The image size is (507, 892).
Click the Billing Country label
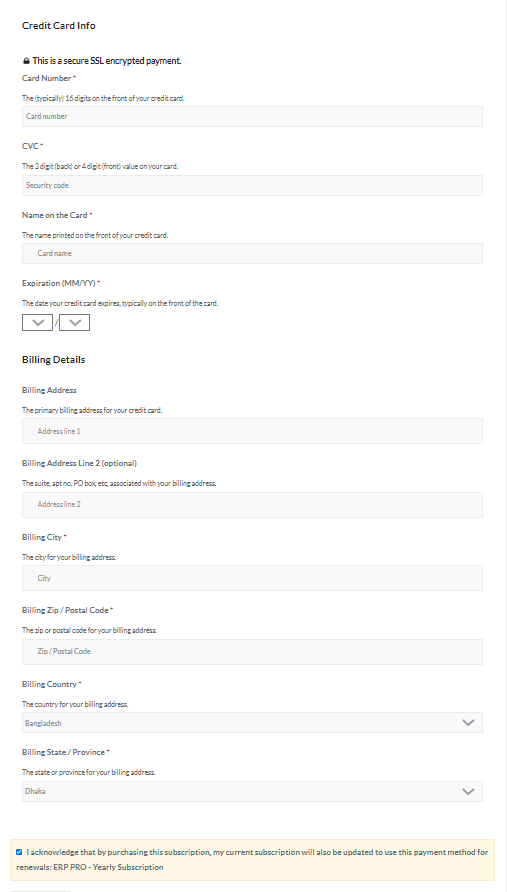[x=50, y=684]
